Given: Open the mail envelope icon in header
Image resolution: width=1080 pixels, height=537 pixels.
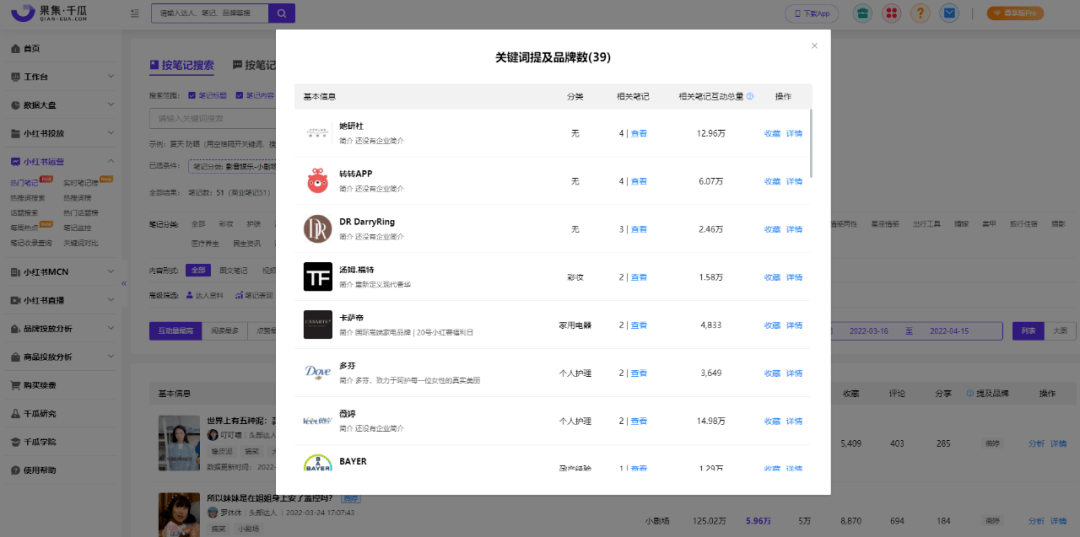Looking at the screenshot, I should (x=950, y=13).
